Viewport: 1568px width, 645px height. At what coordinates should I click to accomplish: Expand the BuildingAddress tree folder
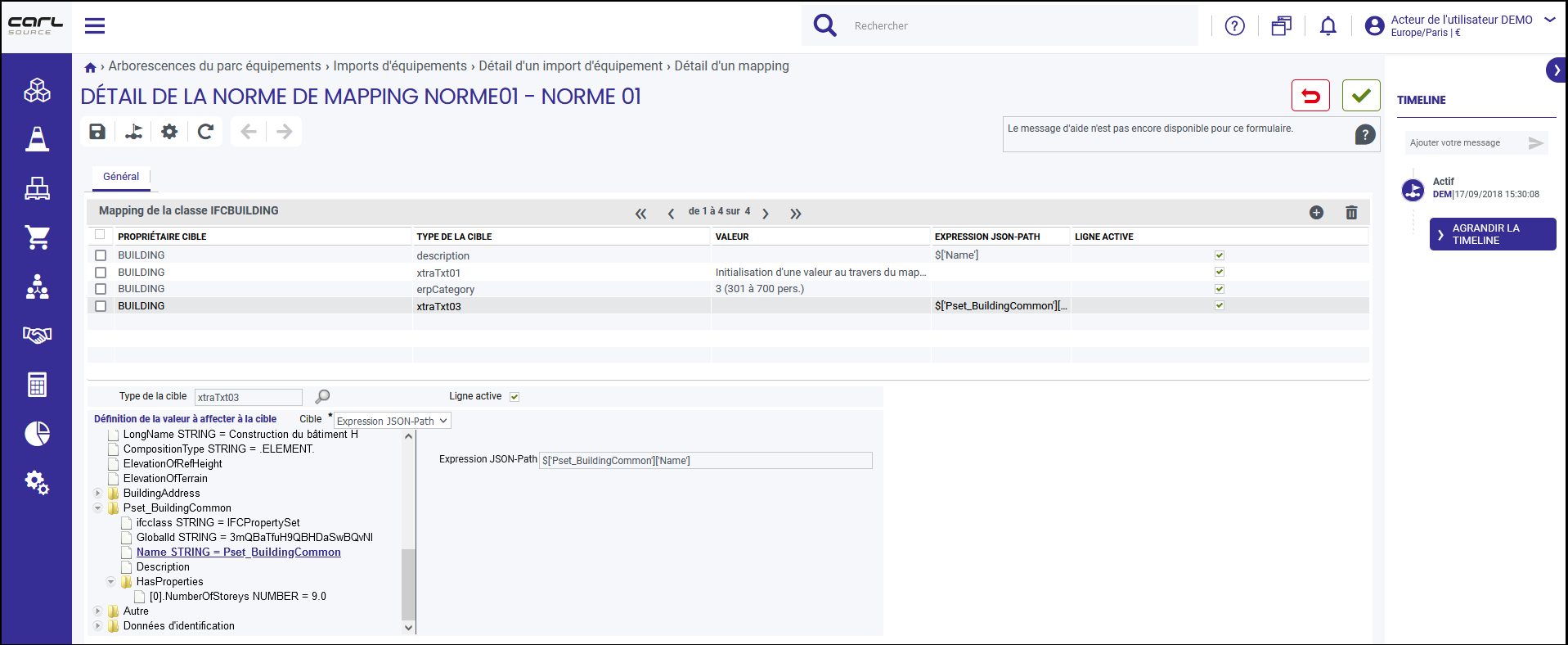pos(98,494)
